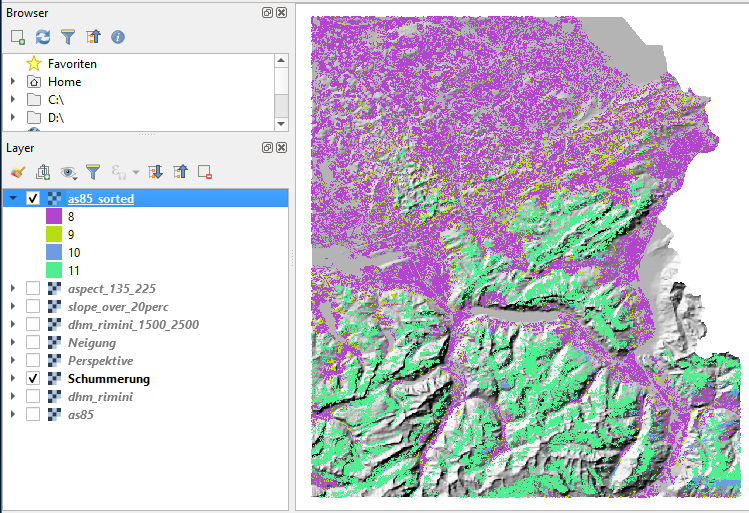Screen dimensions: 749x513
Task: Click the Add Group icon in Layer panel
Action: click(x=43, y=172)
